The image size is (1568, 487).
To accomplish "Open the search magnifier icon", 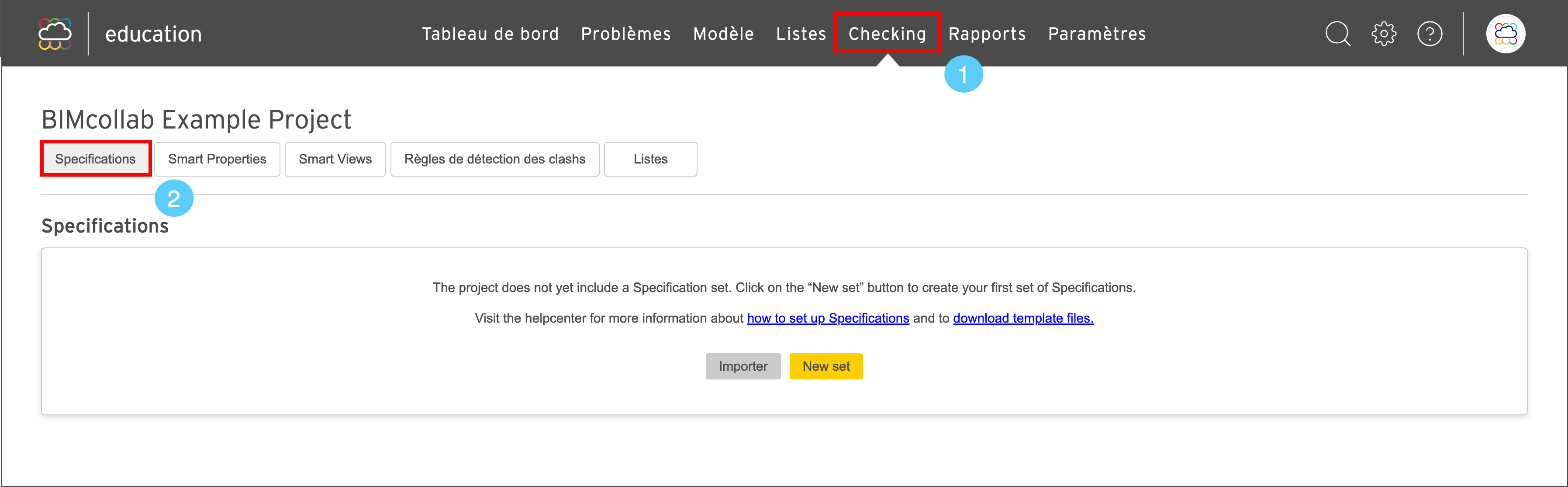I will [1338, 34].
